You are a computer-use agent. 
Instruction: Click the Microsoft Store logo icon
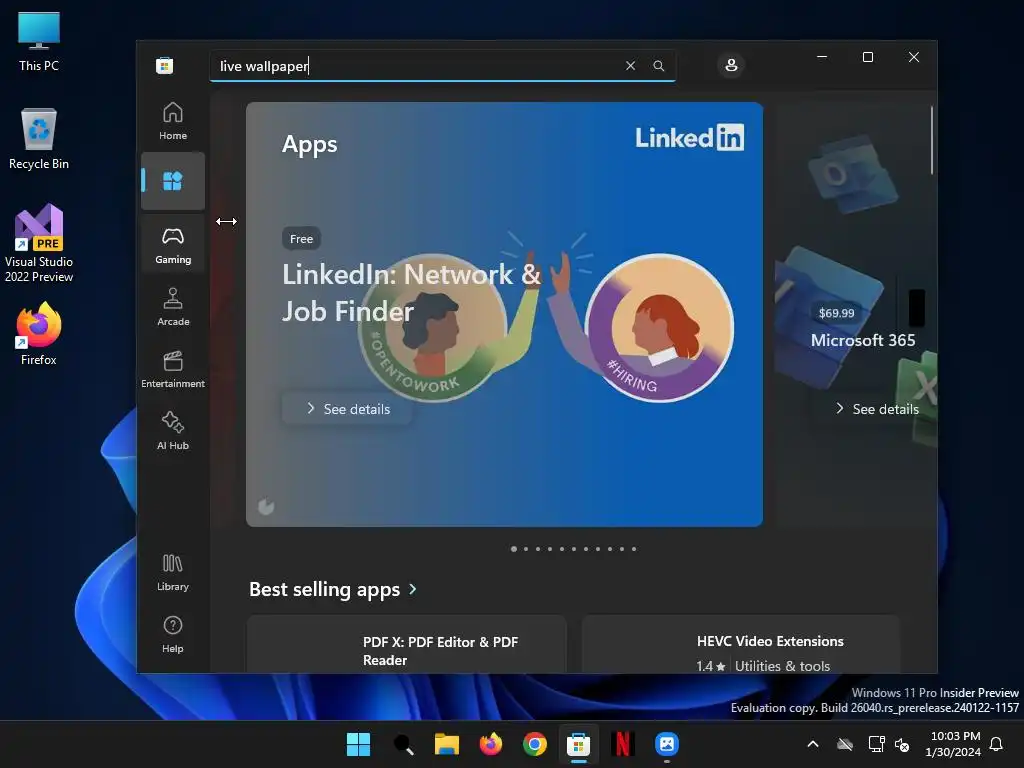pyautogui.click(x=165, y=65)
